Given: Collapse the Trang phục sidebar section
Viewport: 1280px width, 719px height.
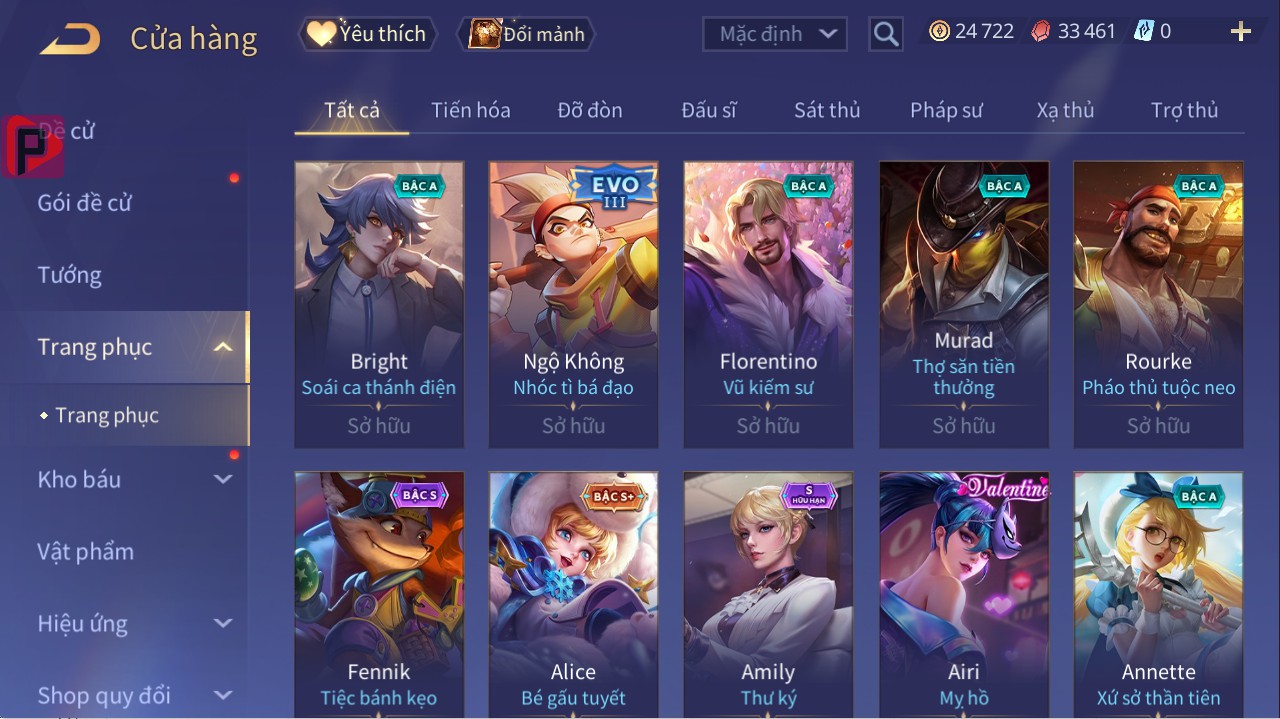Looking at the screenshot, I should click(x=223, y=347).
